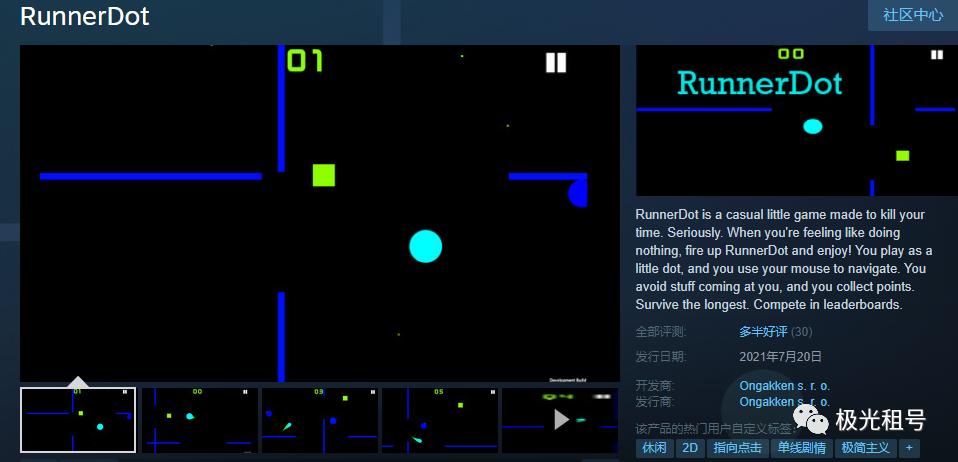Viewport: 958px width, 462px height.
Task: Click the 休闲 tag
Action: (x=654, y=447)
